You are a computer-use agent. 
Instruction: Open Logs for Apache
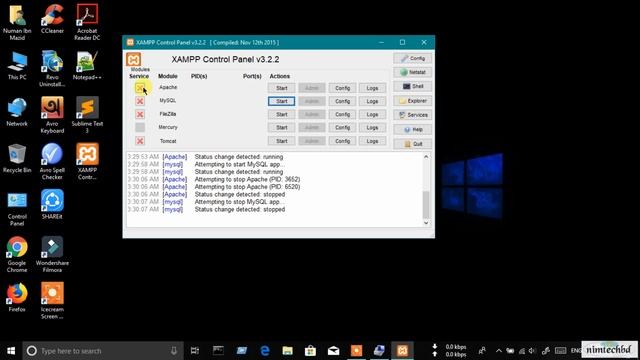[372, 88]
